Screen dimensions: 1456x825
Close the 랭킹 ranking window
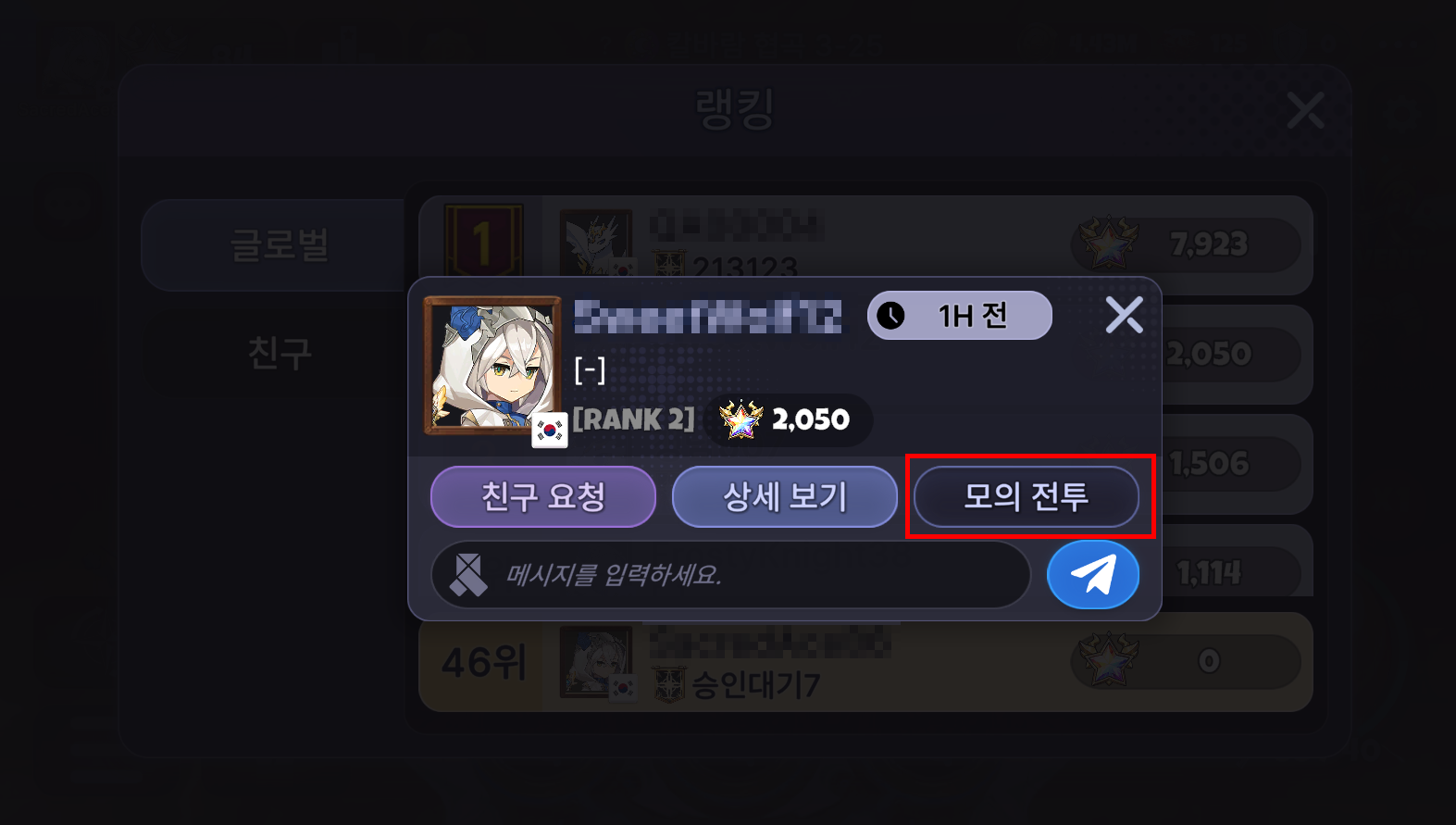1305,110
